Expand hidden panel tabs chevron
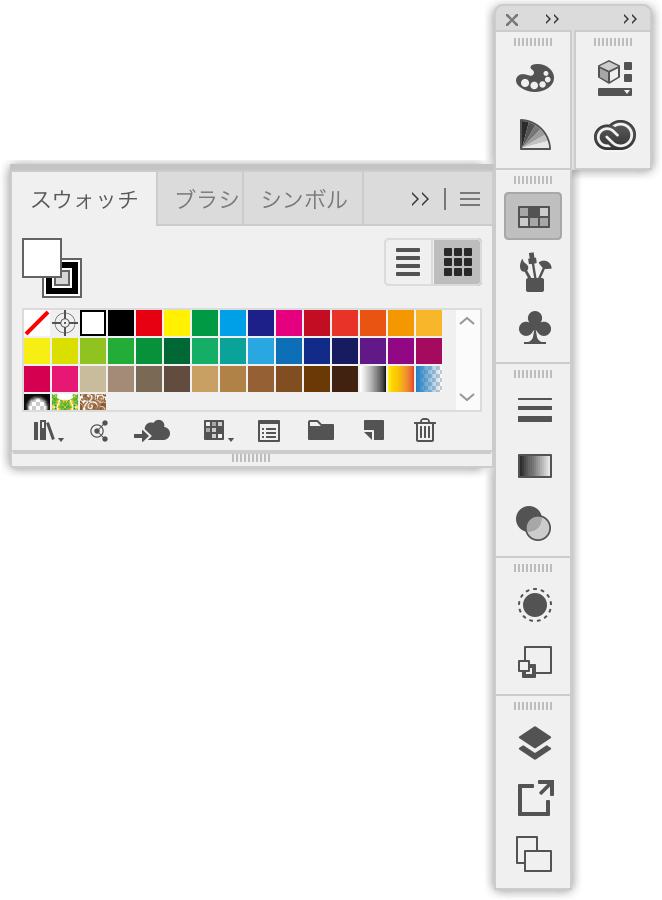This screenshot has height=900, width=662. (x=420, y=199)
